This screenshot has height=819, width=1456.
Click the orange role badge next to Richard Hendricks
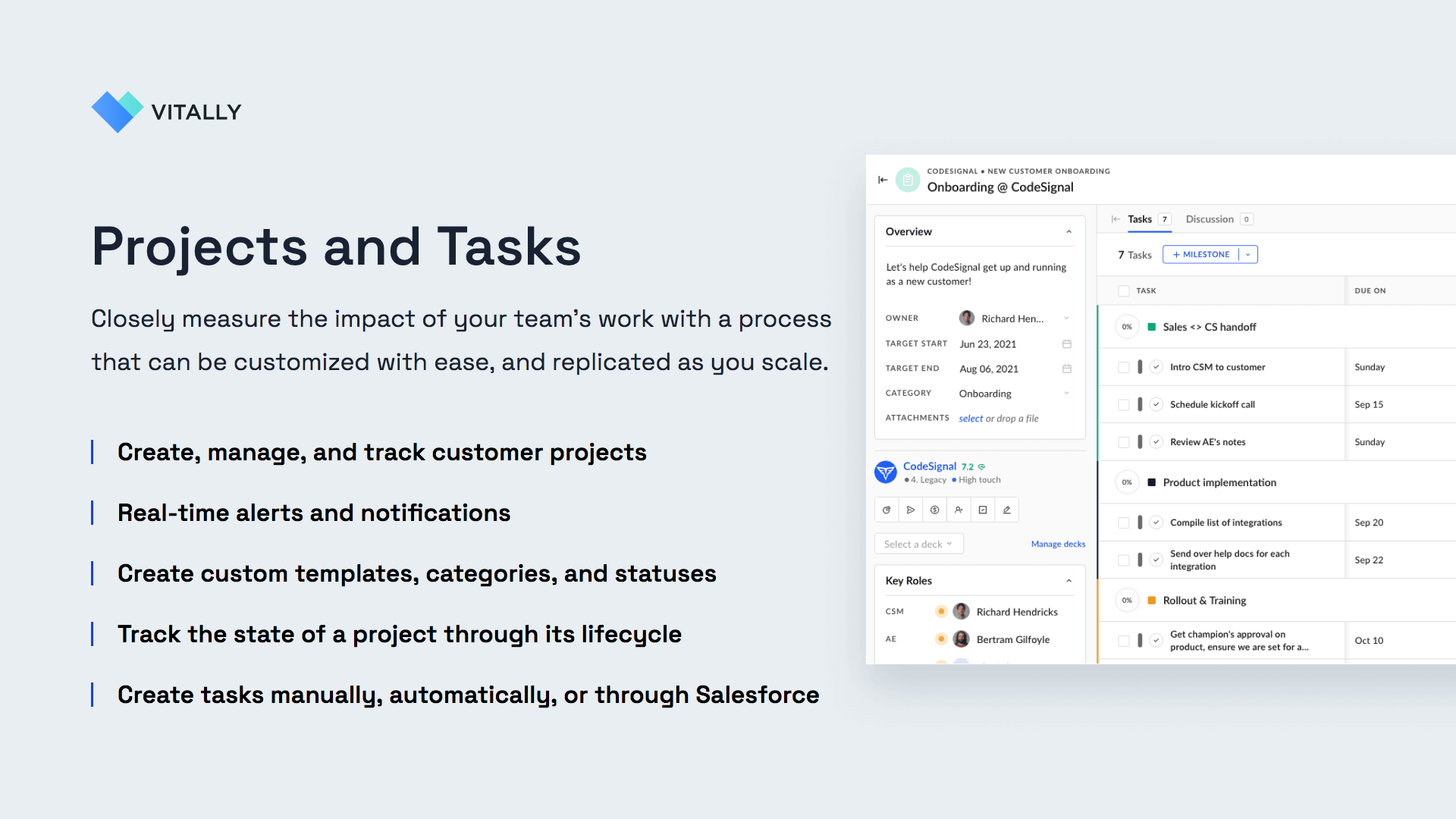[941, 612]
